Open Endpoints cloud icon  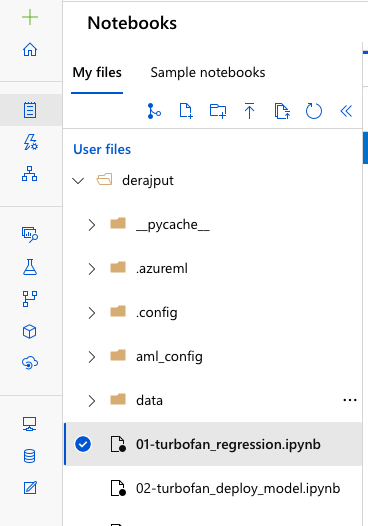(x=30, y=363)
